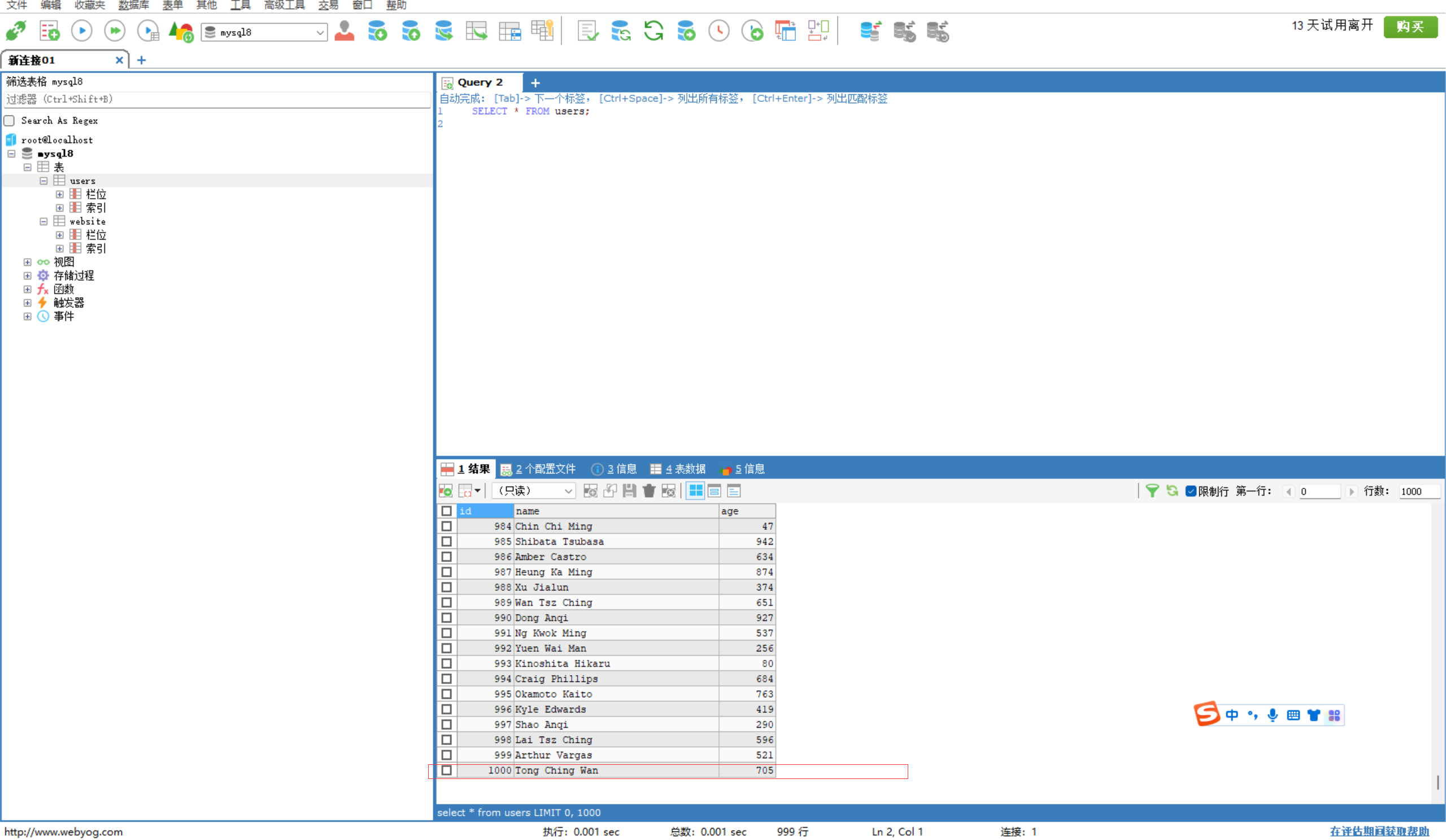Click the new connection plug icon
Viewport: 1446px width, 840px height.
pos(15,31)
